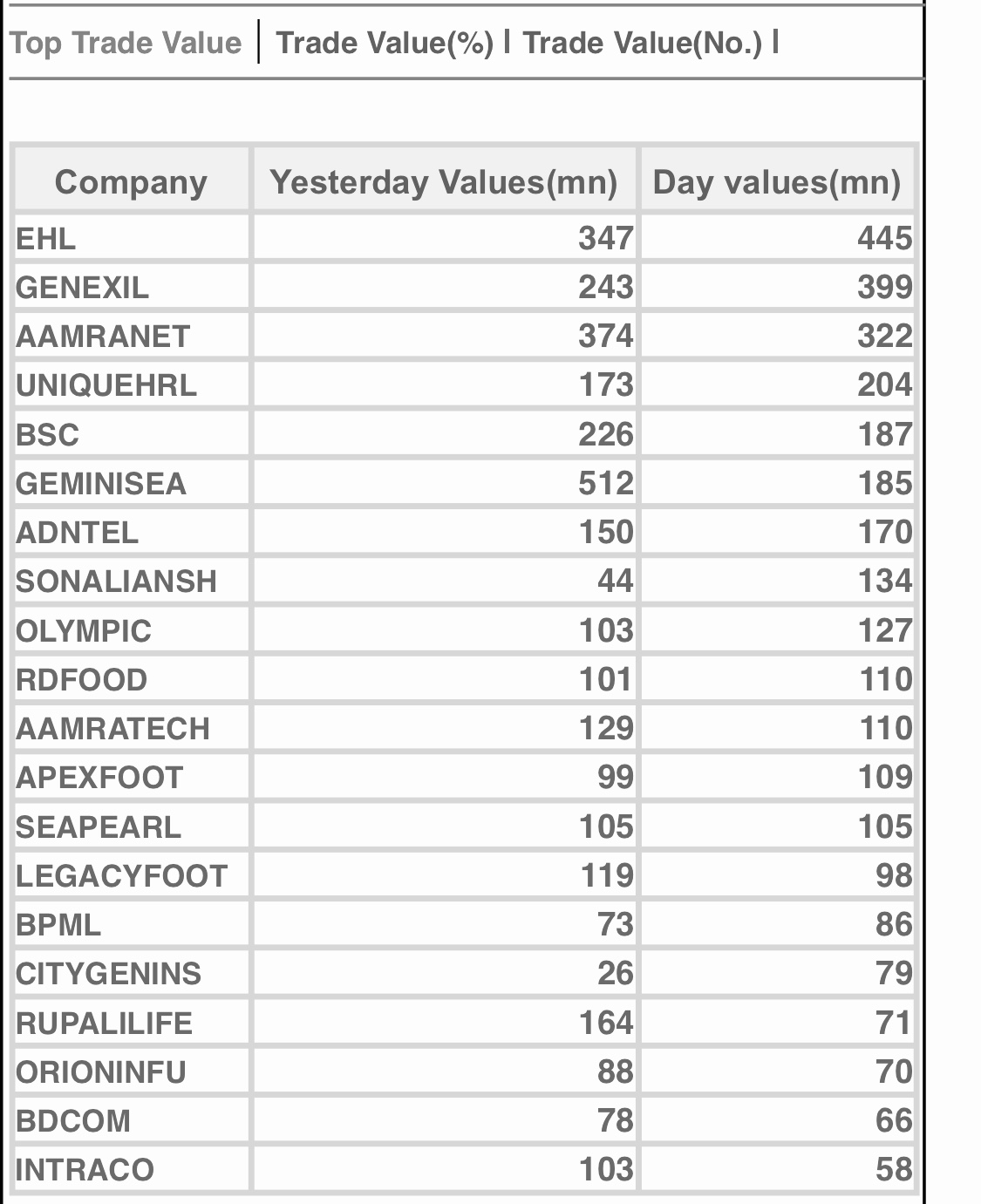The image size is (981, 1204).
Task: Select the GENEXIL company name
Action: pos(82,287)
